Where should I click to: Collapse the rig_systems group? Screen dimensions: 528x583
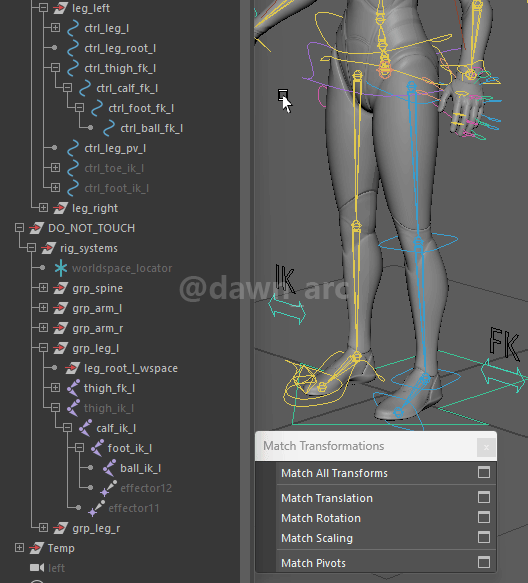pos(31,248)
